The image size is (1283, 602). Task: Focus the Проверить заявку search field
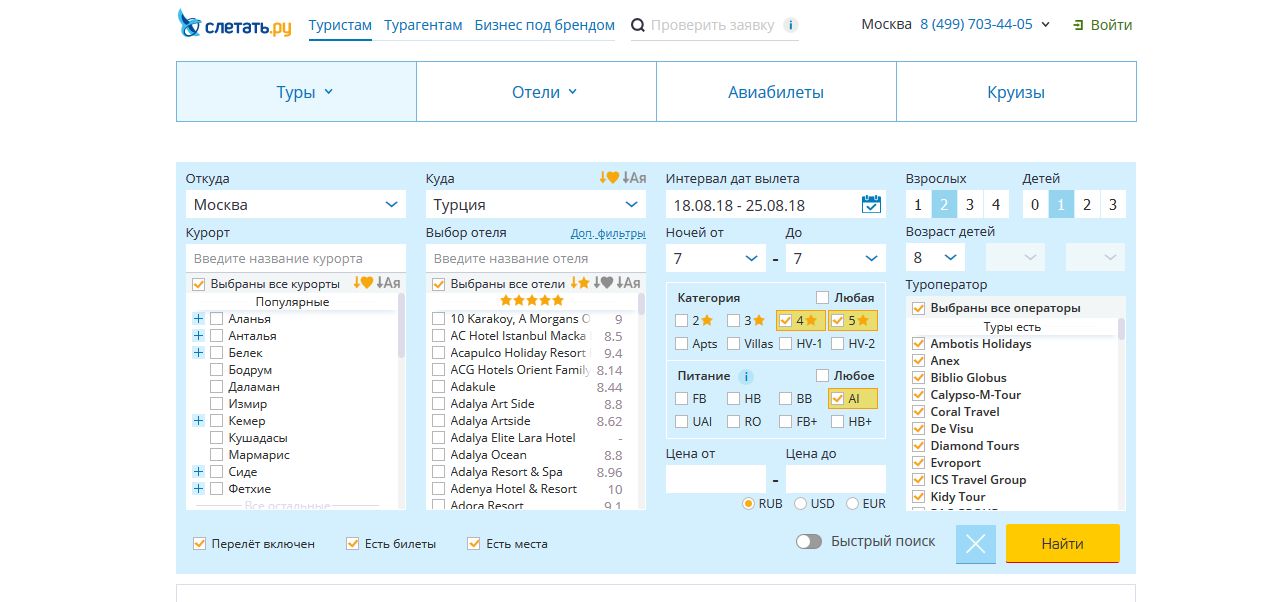(x=712, y=25)
